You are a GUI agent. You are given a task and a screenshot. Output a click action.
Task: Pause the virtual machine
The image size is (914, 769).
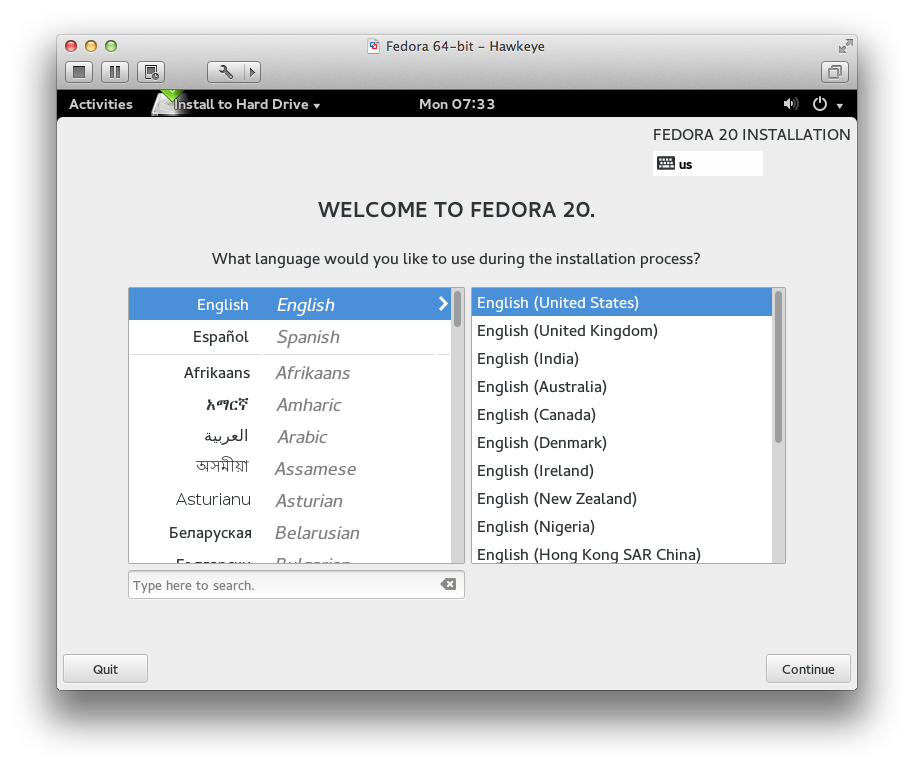[x=115, y=72]
